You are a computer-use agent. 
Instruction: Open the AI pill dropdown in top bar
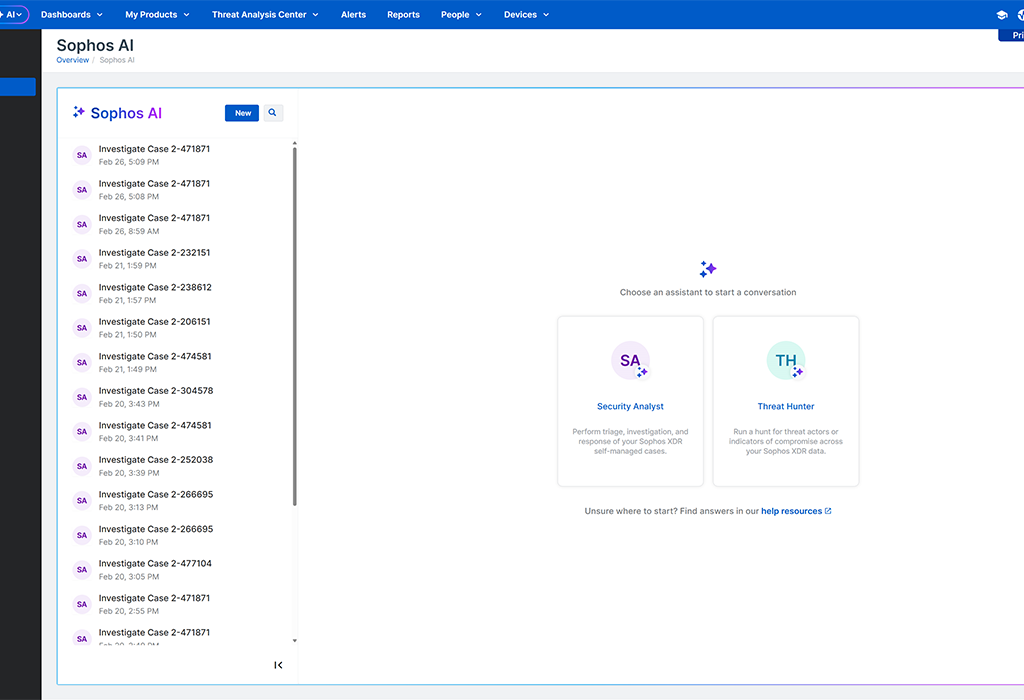point(13,15)
